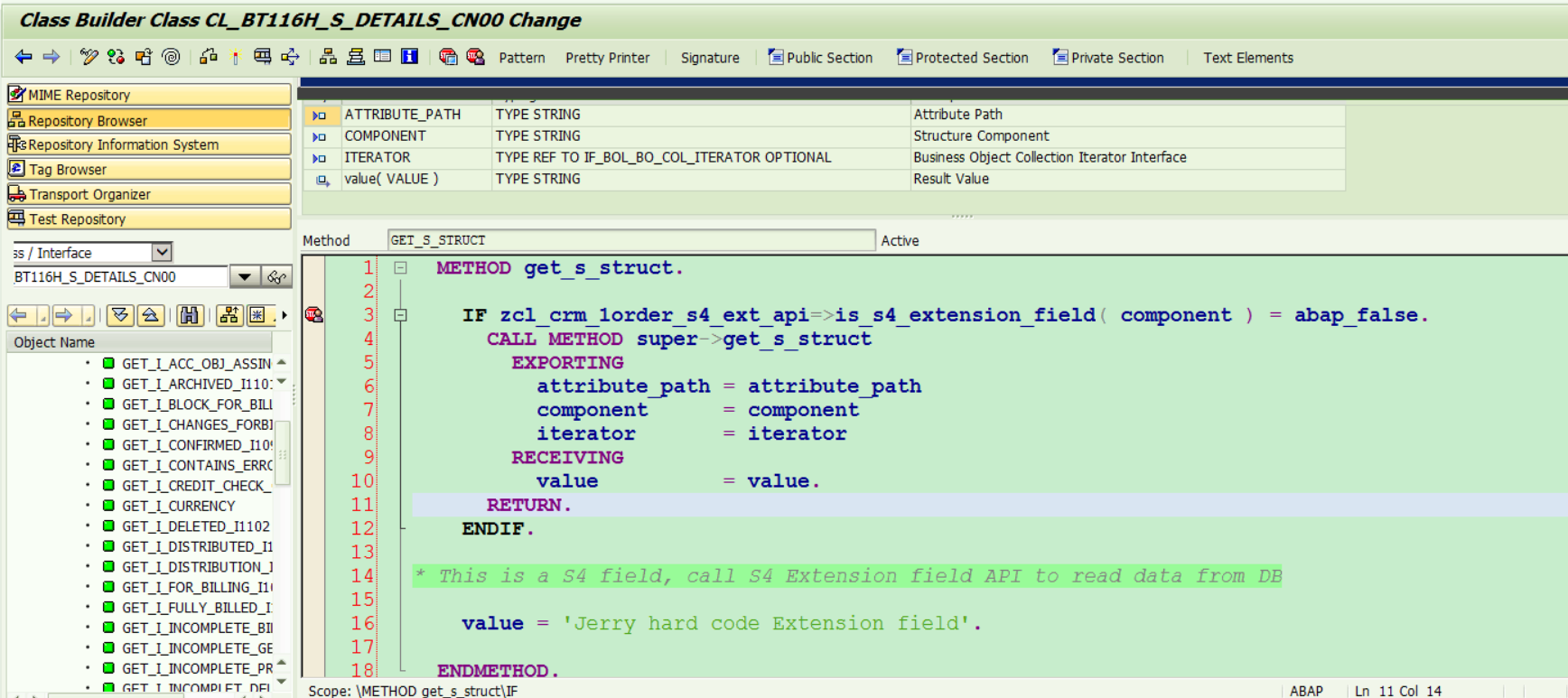This screenshot has height=698, width=1568.
Task: Select the GET_I_FULLY_BILLED method in tree
Action: 196,607
